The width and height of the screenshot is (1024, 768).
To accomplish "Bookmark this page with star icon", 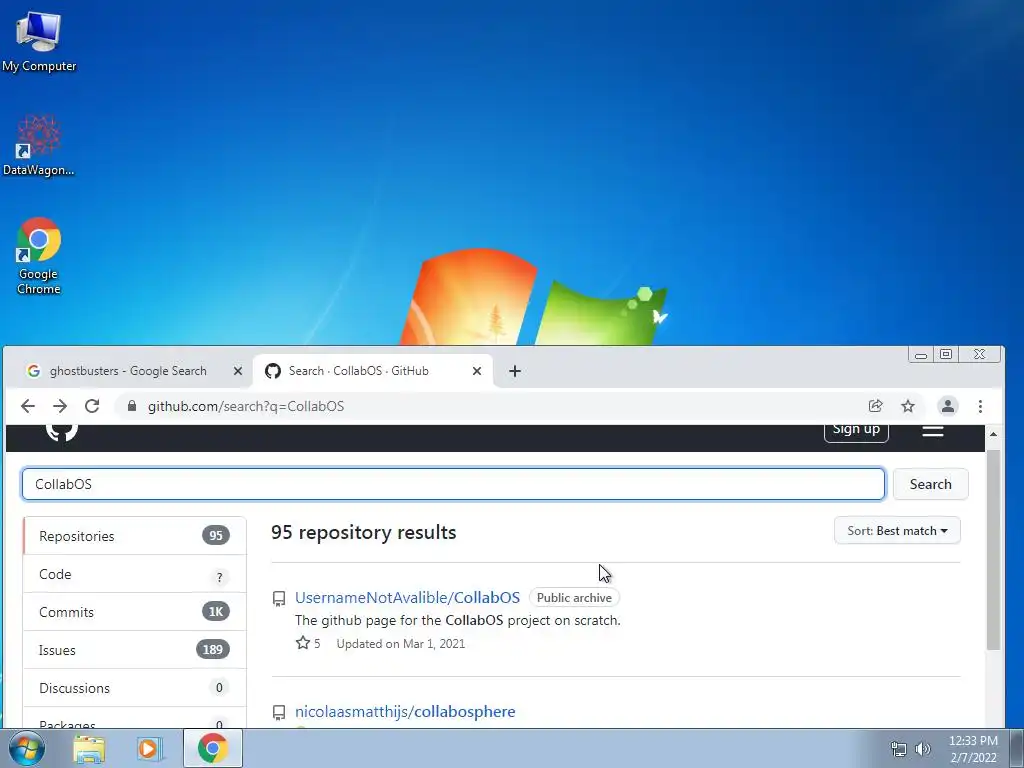I will tap(908, 406).
